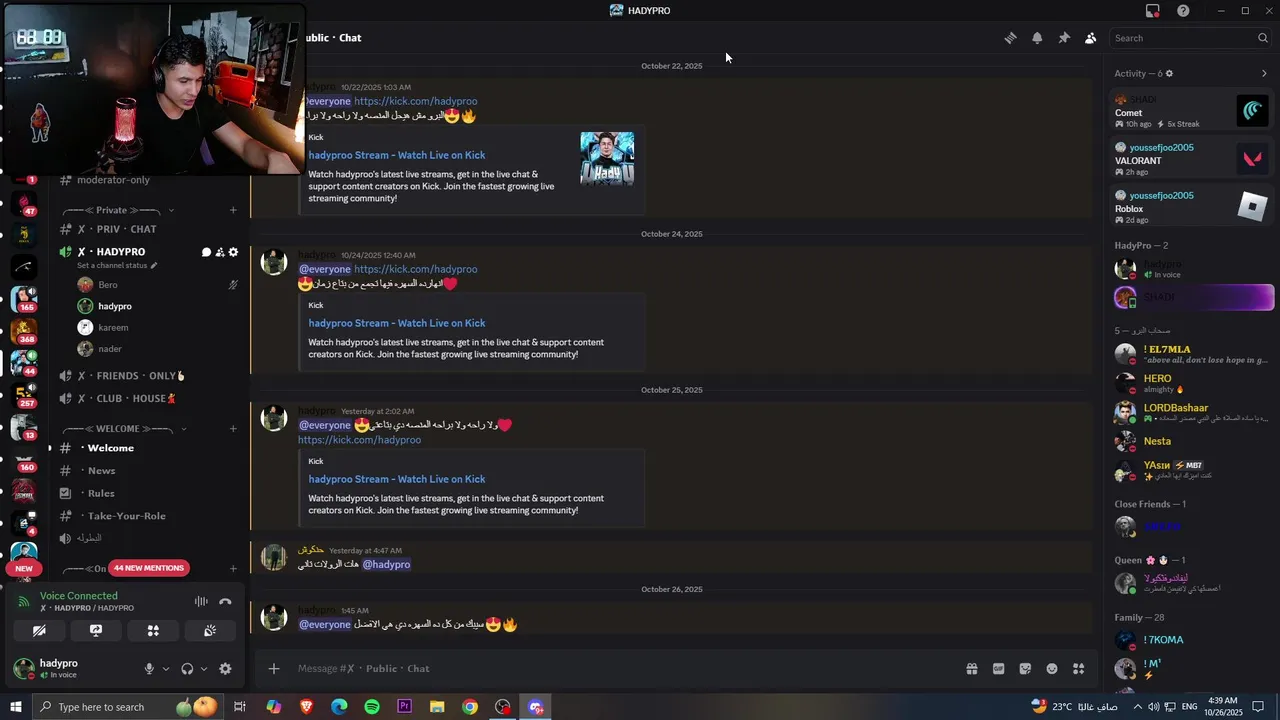This screenshot has width=1280, height=720.
Task: Open LORDBashaar member profile
Action: 1192,412
